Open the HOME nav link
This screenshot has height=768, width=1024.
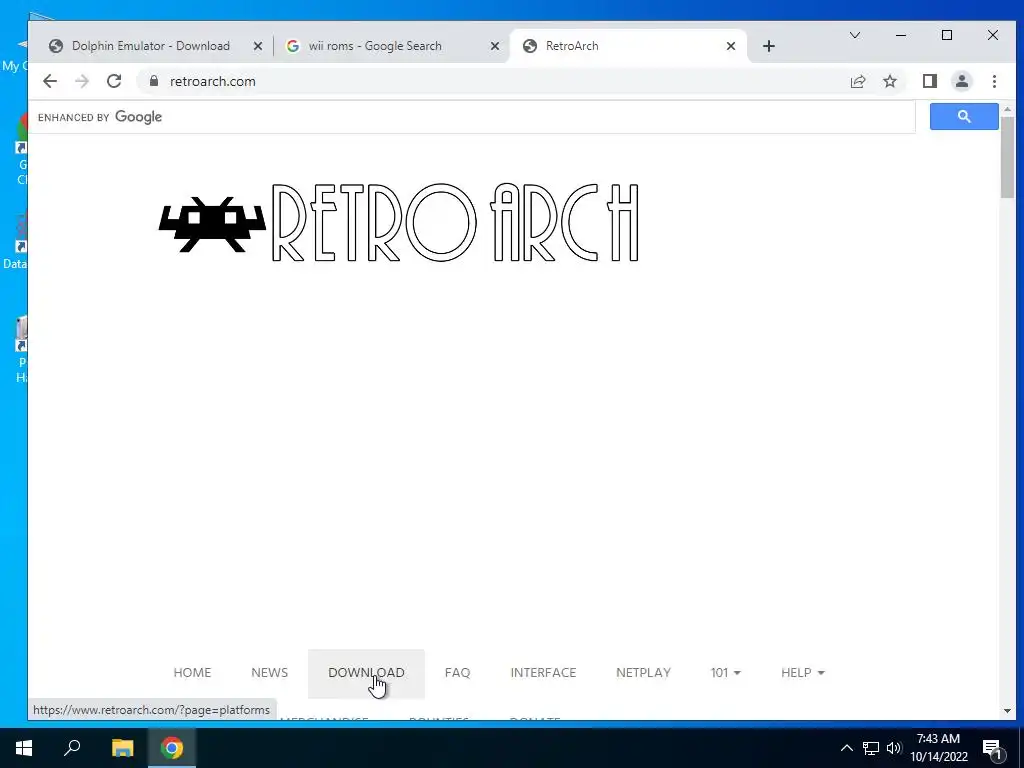[x=192, y=673]
